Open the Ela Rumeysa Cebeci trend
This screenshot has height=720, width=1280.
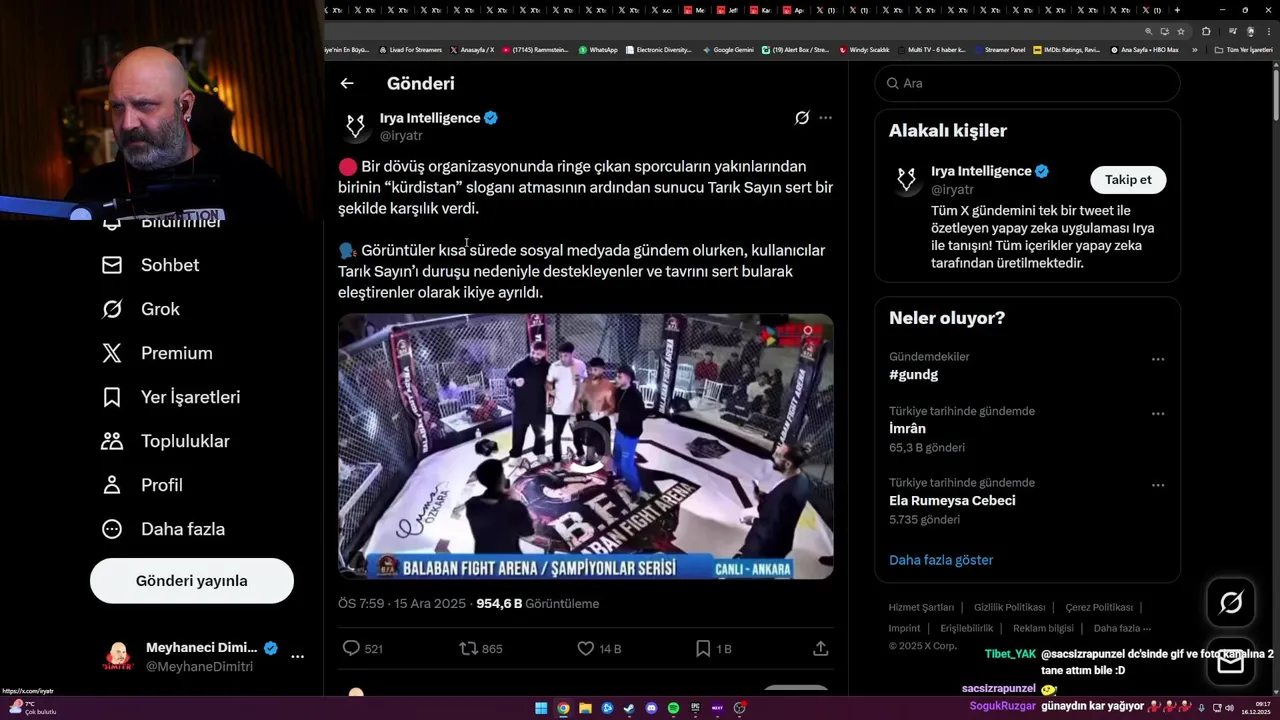pos(952,501)
